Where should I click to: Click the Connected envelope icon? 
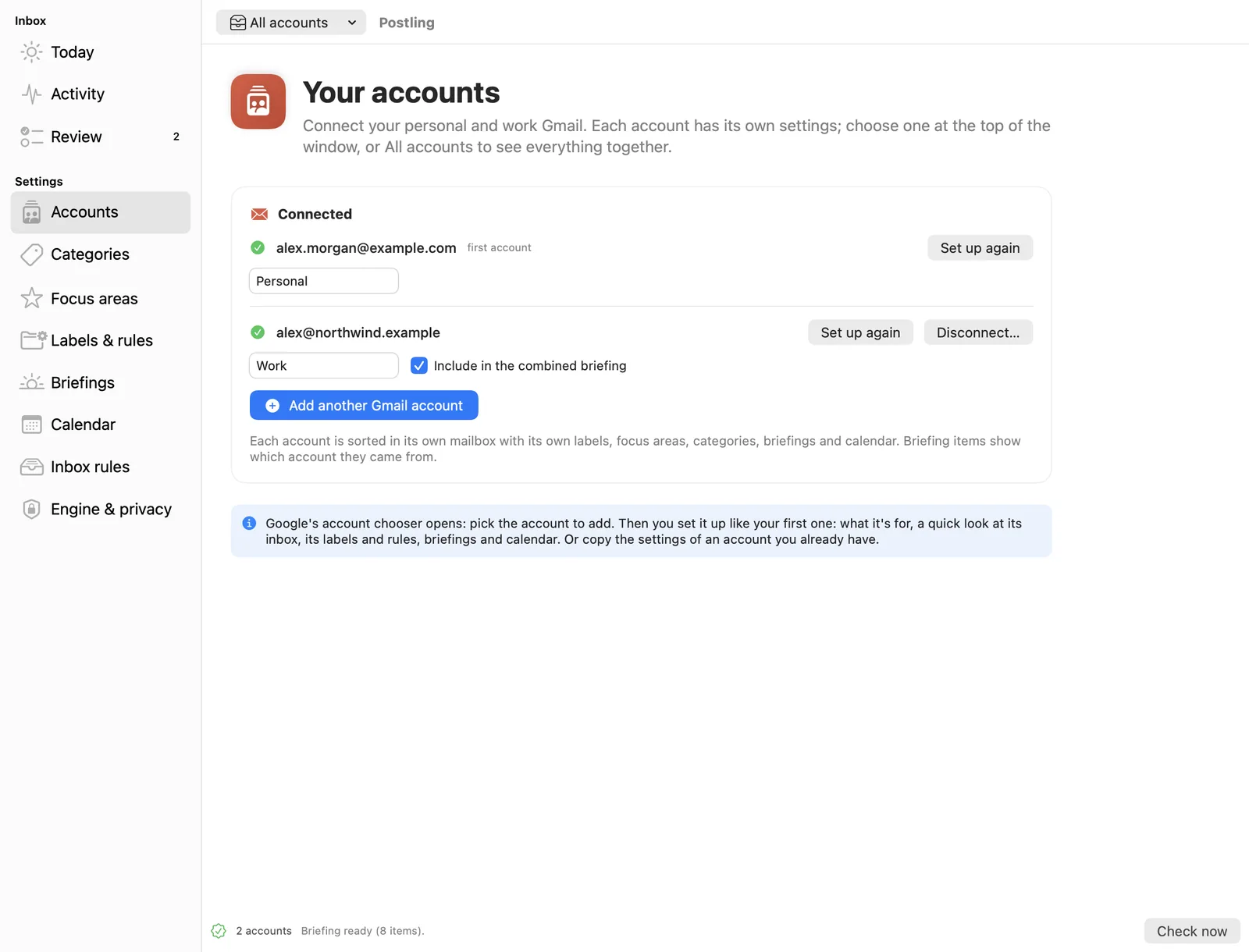click(x=259, y=214)
